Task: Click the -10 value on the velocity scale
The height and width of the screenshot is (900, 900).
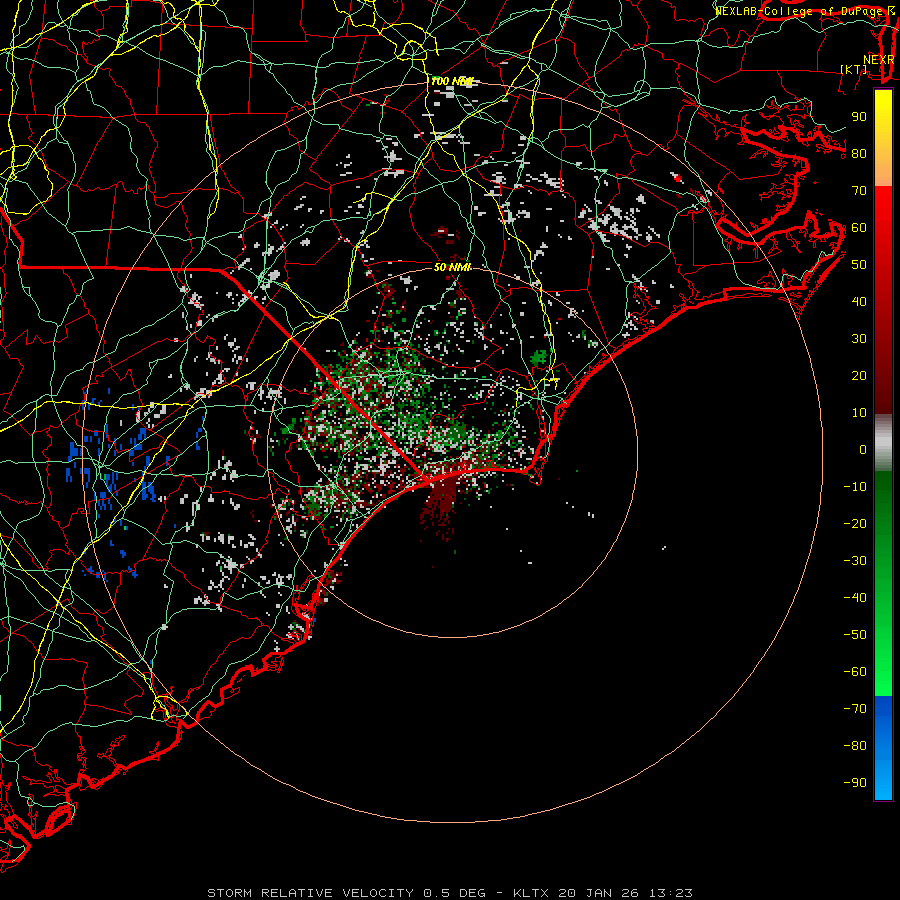Action: 855,487
